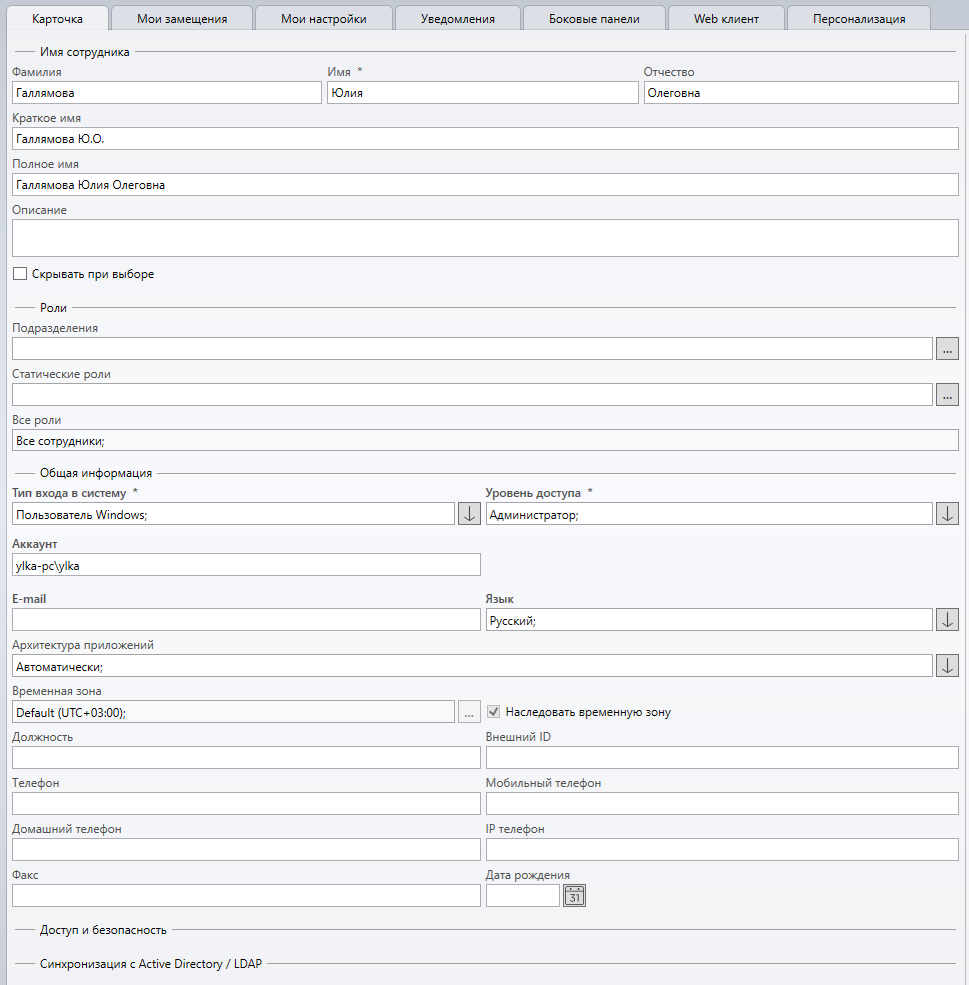Open Статические роли selection ellipsis button
Screen dimensions: 969x985
947,395
